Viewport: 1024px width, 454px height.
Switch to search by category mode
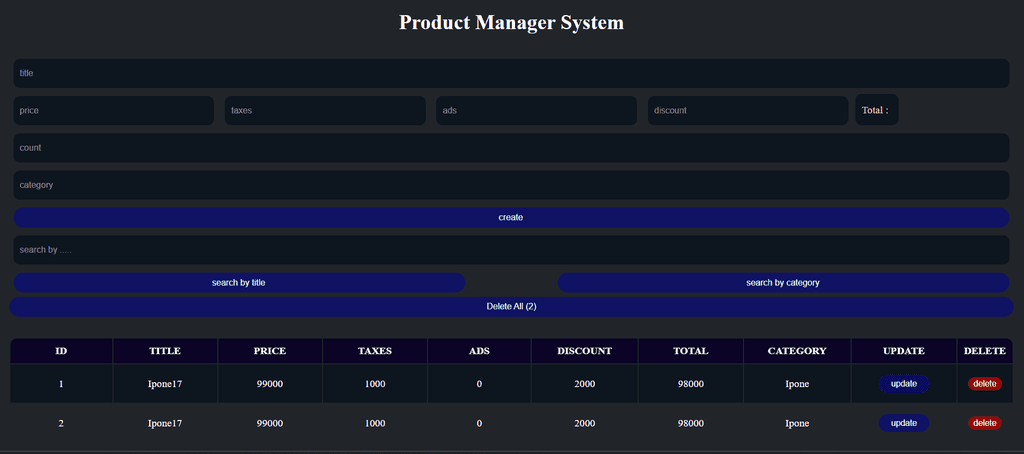point(783,283)
